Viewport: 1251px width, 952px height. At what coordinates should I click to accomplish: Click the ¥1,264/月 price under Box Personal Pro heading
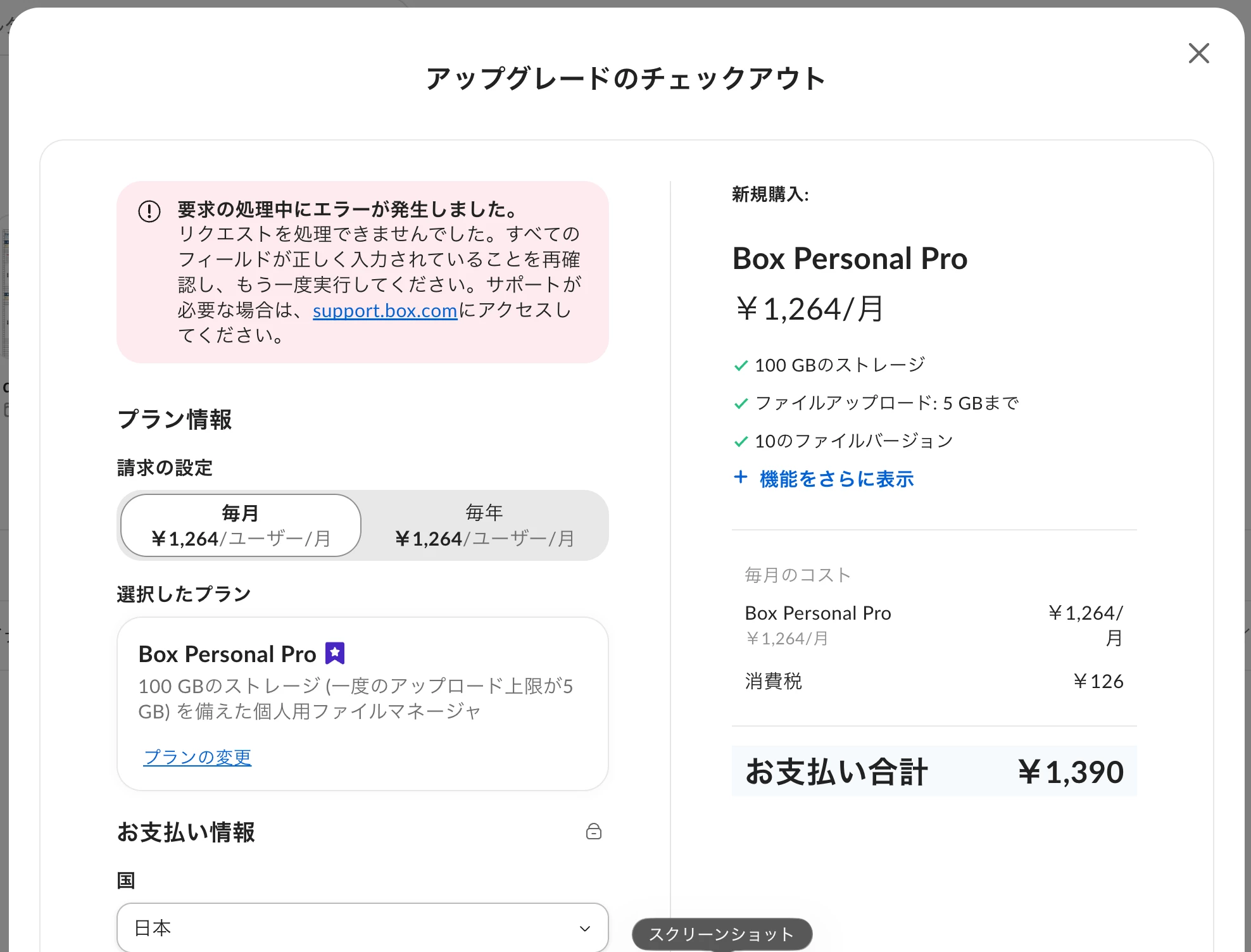(809, 309)
